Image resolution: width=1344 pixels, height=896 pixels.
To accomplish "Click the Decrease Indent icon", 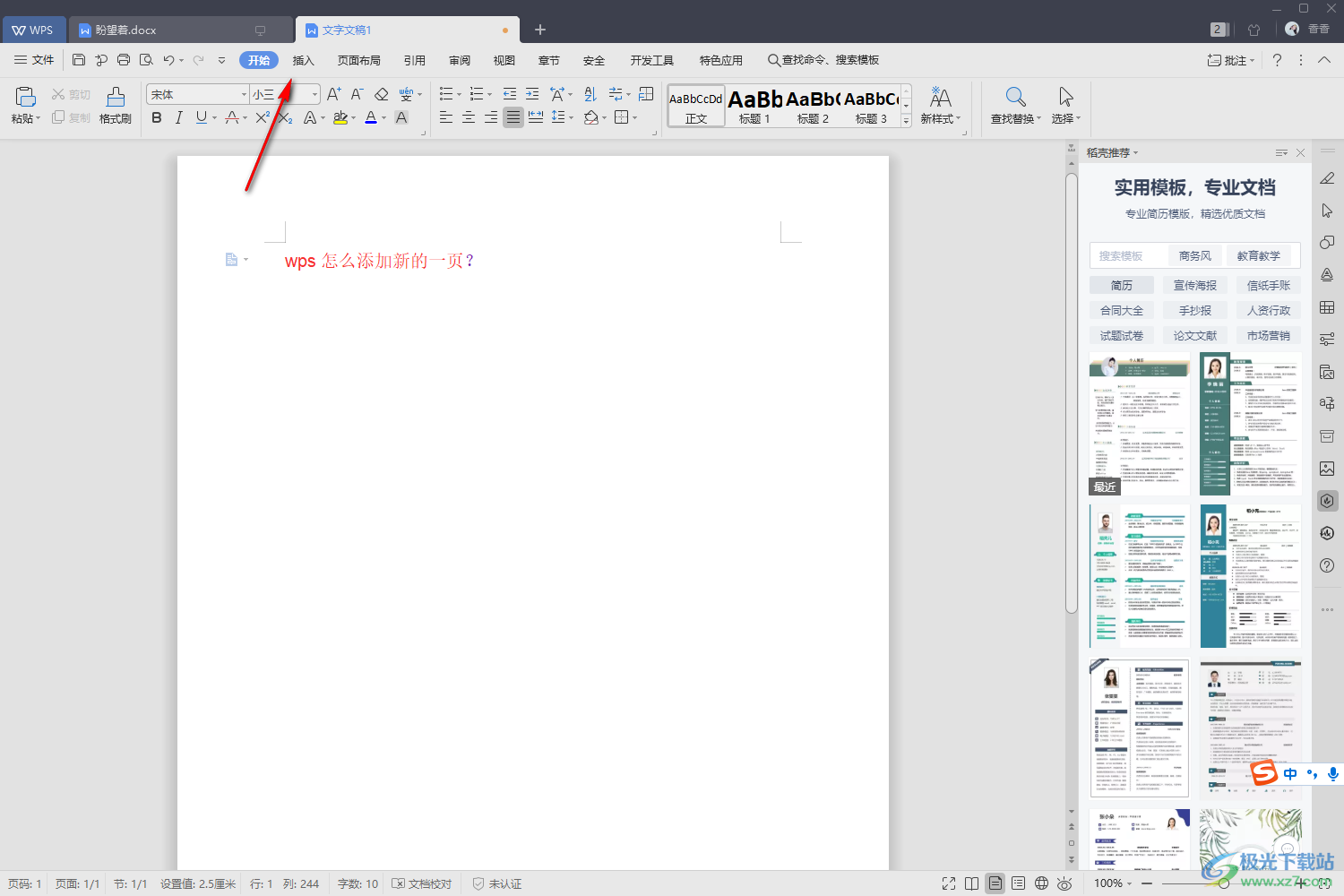I will pos(509,94).
